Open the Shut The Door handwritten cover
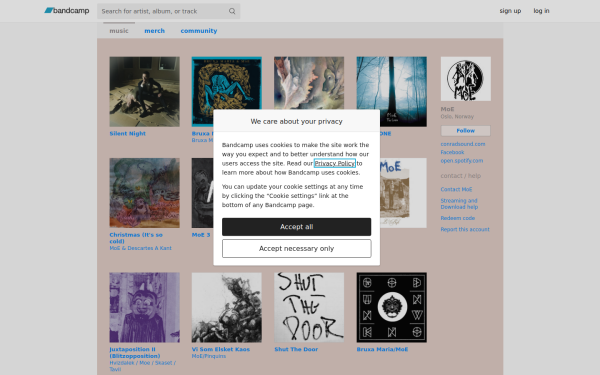 tap(309, 308)
